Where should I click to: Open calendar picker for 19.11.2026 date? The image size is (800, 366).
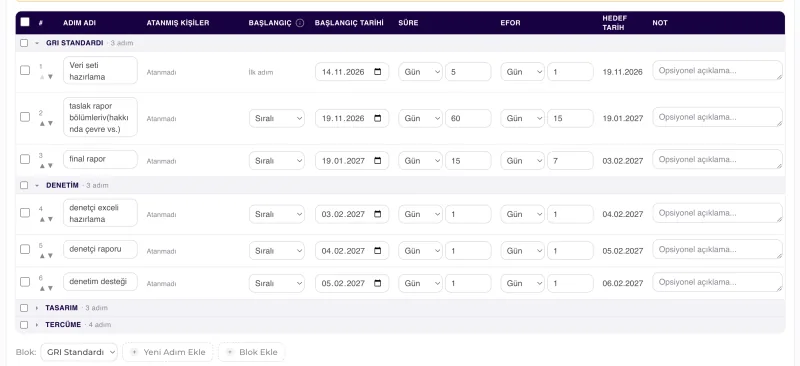click(x=378, y=118)
